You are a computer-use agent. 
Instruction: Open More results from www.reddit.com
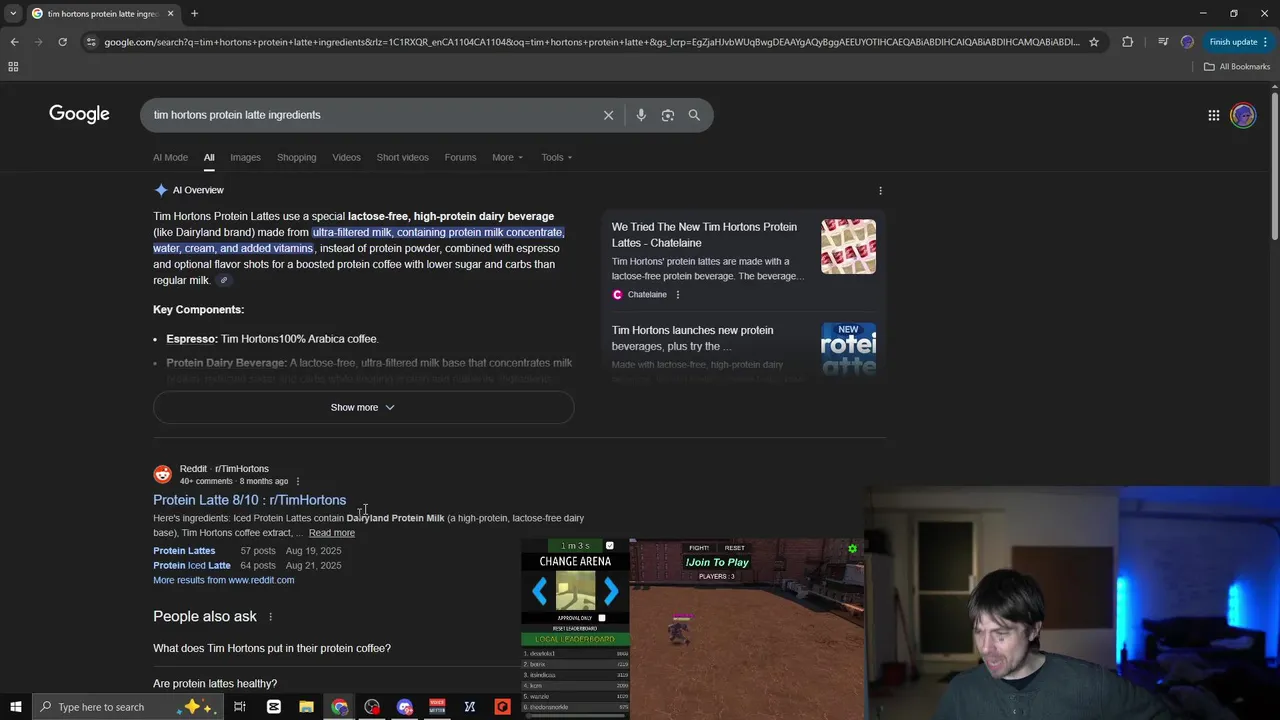223,580
